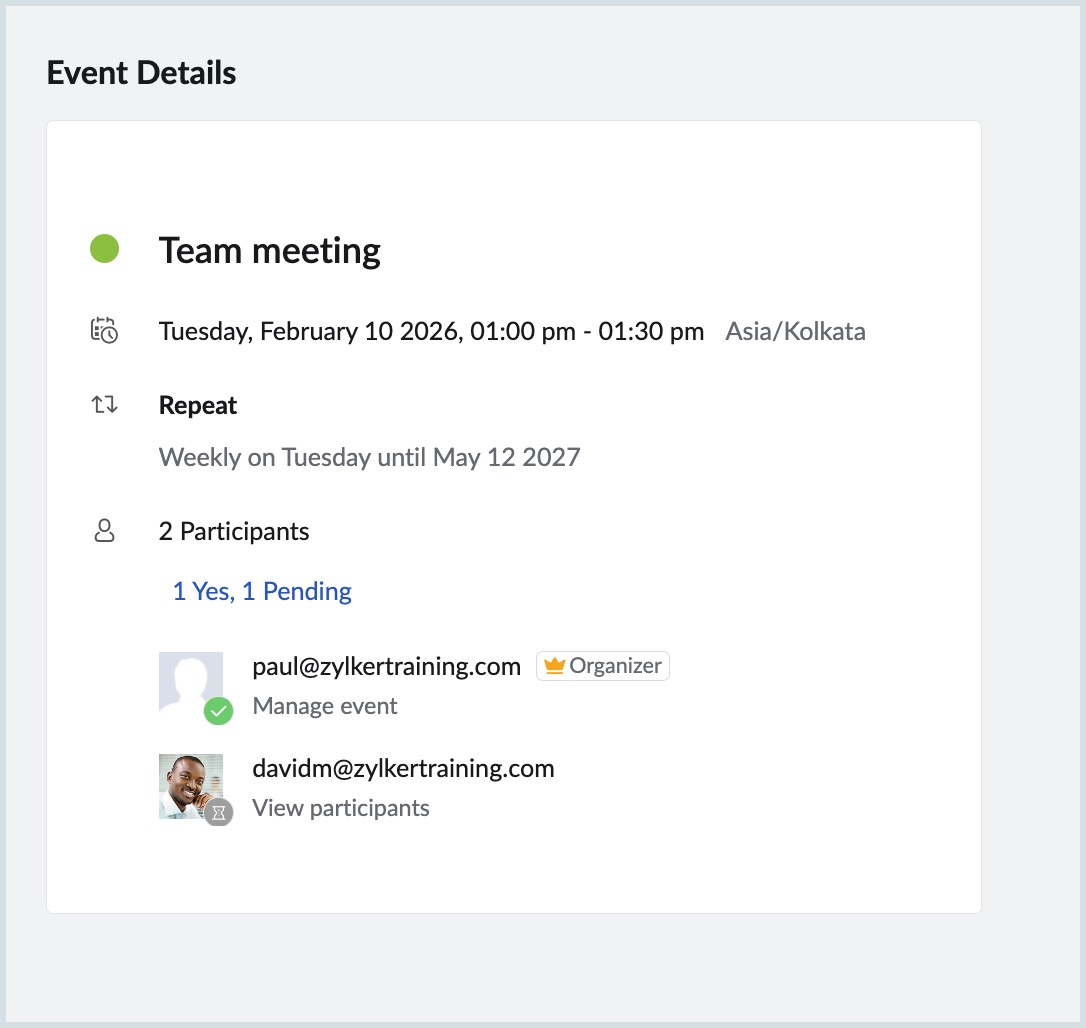Click davidm's profile picture thumbnail
This screenshot has width=1086, height=1028.
click(190, 785)
